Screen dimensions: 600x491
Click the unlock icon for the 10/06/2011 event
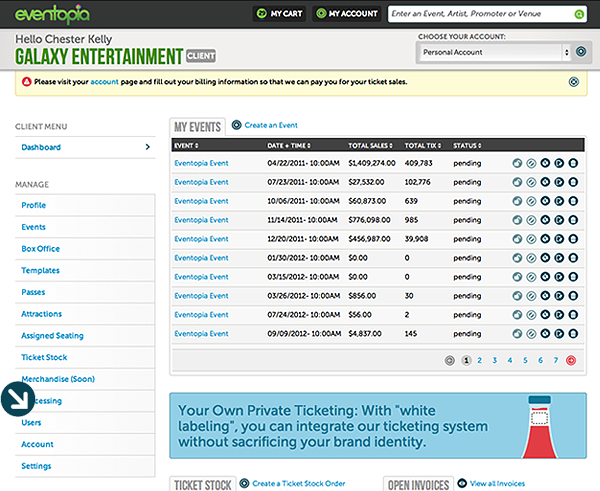[x=517, y=201]
